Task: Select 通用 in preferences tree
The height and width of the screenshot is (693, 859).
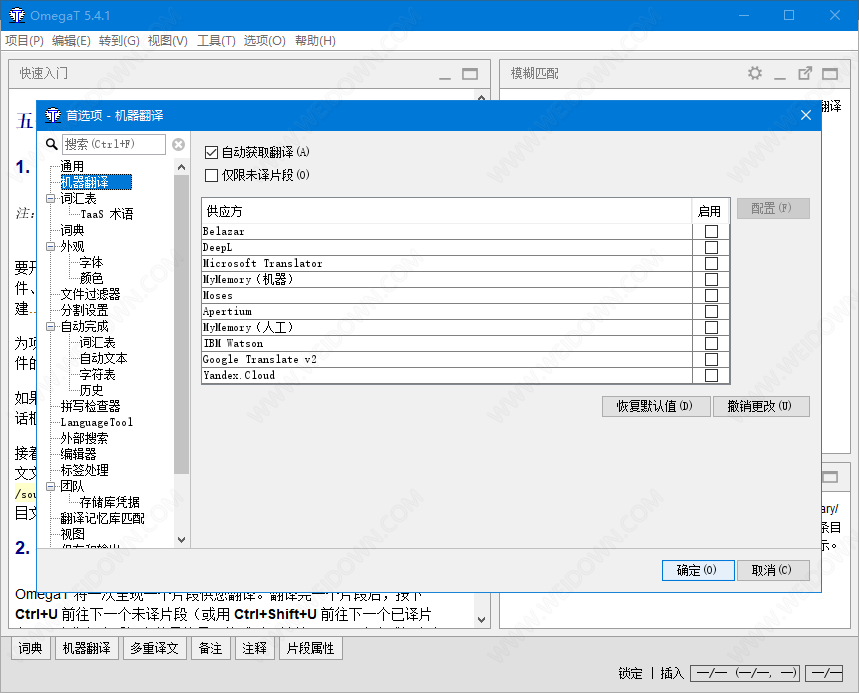Action: pyautogui.click(x=72, y=166)
